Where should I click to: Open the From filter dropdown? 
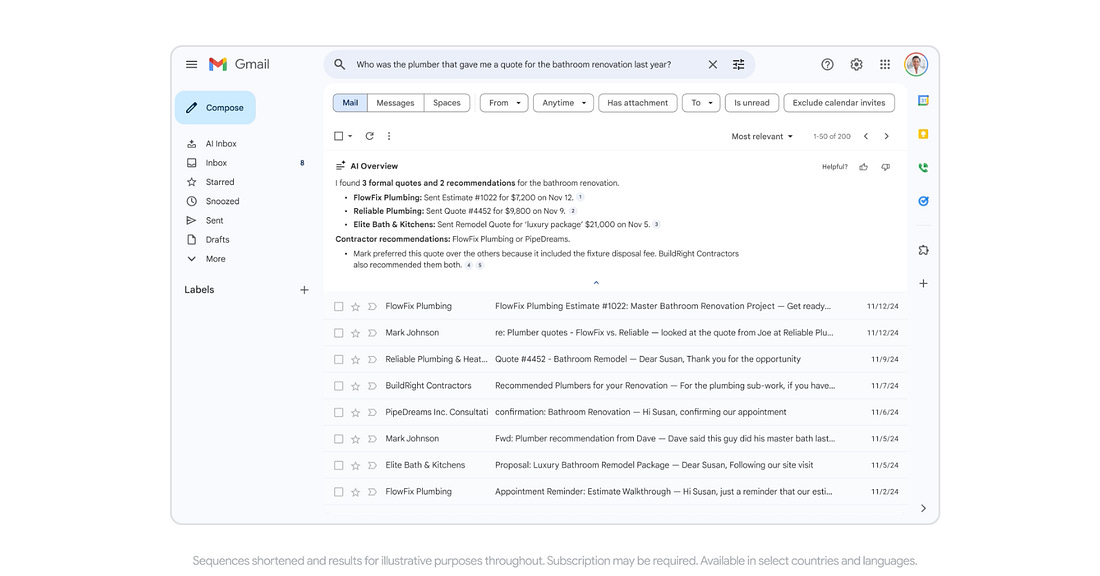pos(504,103)
